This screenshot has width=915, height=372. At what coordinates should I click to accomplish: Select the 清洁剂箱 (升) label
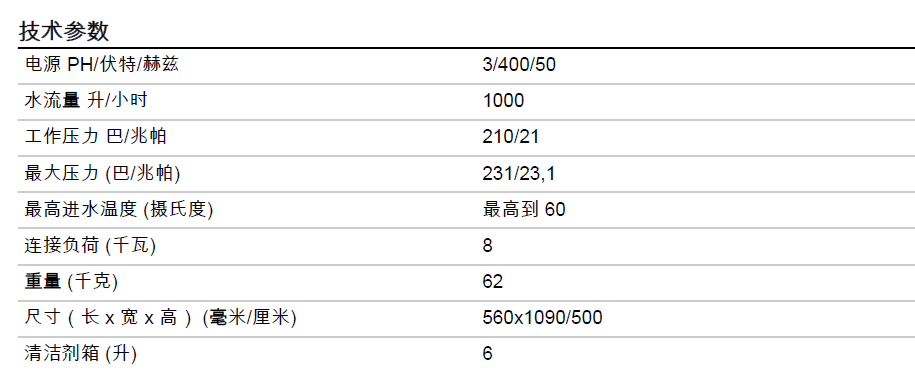(x=81, y=354)
